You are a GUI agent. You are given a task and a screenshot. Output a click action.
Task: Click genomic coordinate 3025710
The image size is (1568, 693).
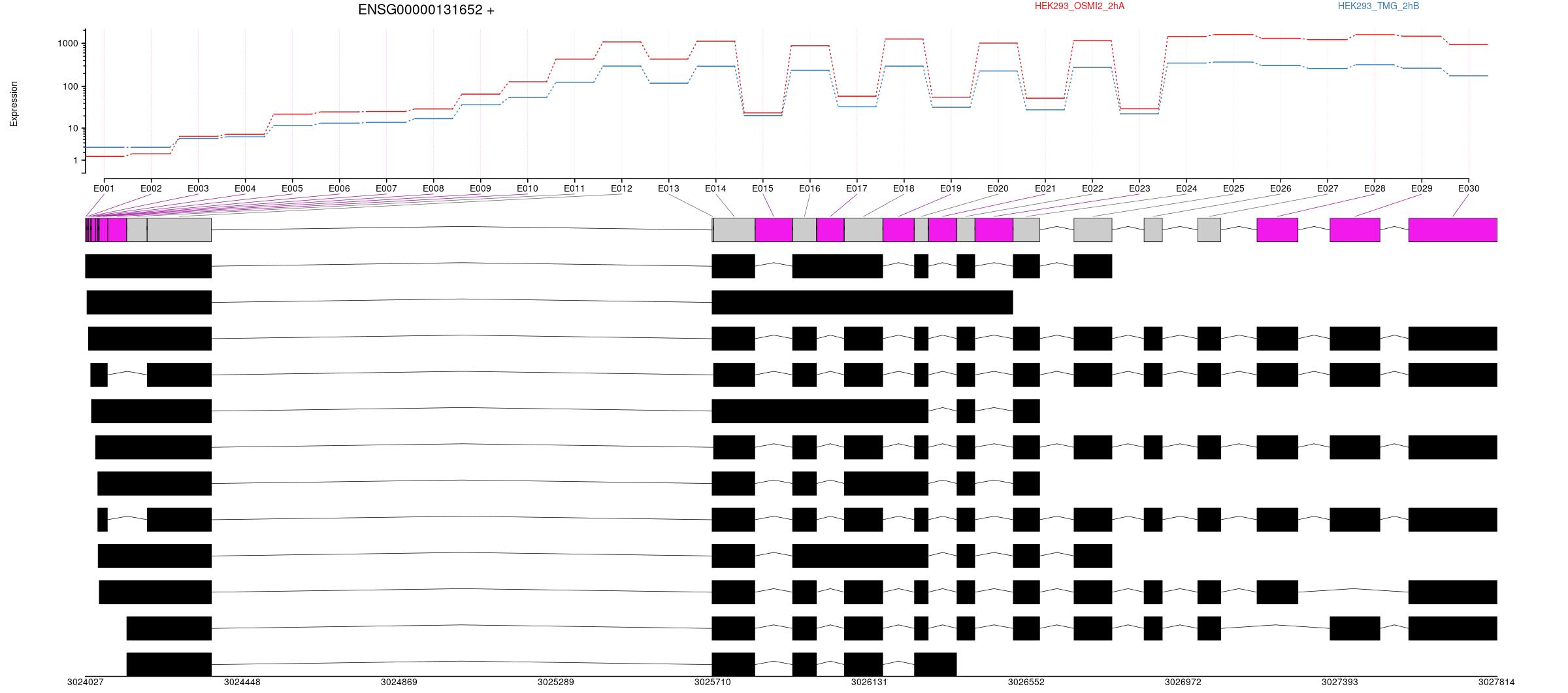point(713,682)
